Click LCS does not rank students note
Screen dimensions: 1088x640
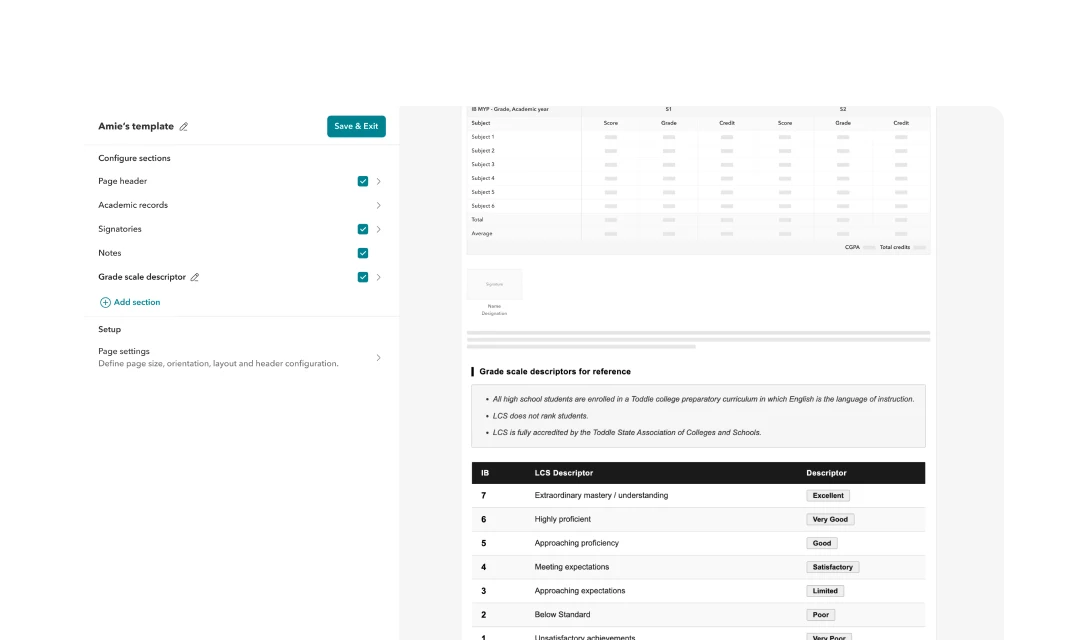540,416
